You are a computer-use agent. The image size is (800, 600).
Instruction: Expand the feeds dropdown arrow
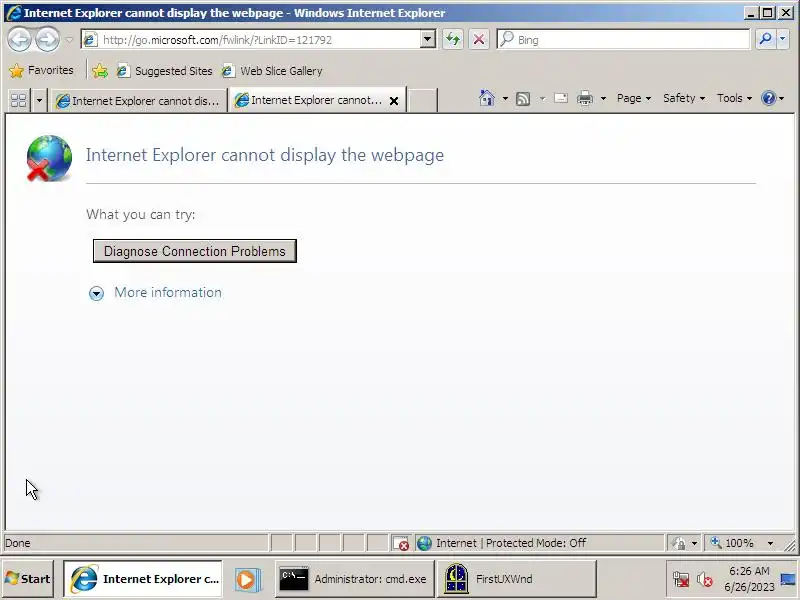tap(542, 98)
